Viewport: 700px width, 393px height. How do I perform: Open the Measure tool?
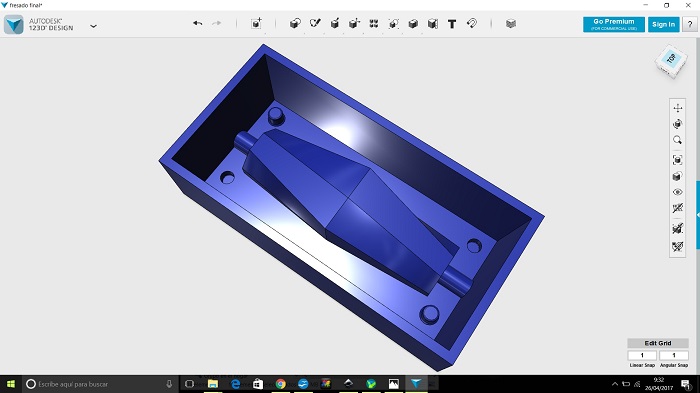[x=433, y=24]
